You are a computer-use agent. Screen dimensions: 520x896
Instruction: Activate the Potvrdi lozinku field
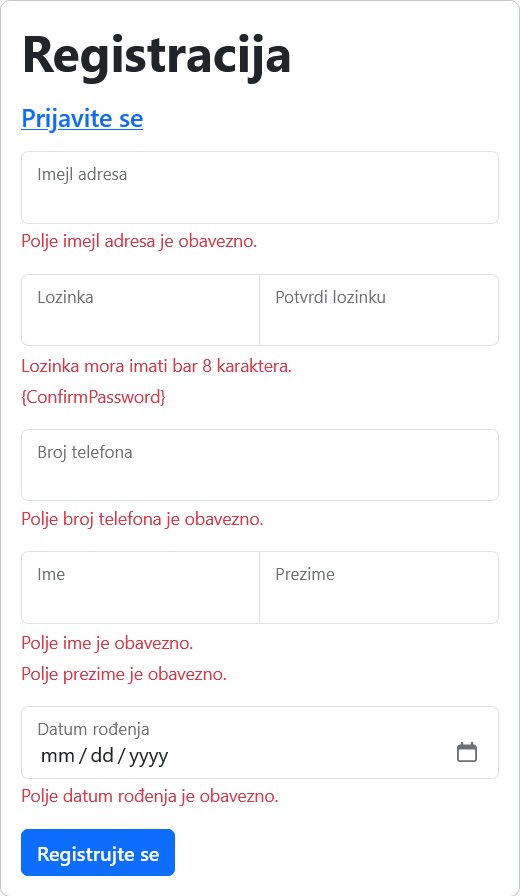tap(379, 310)
